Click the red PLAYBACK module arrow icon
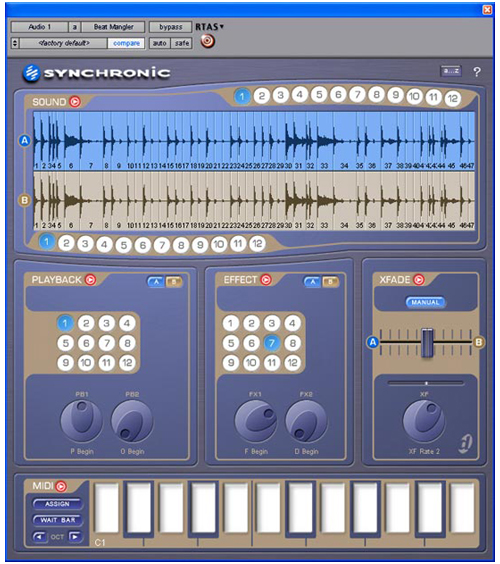The image size is (500, 564). [91, 279]
